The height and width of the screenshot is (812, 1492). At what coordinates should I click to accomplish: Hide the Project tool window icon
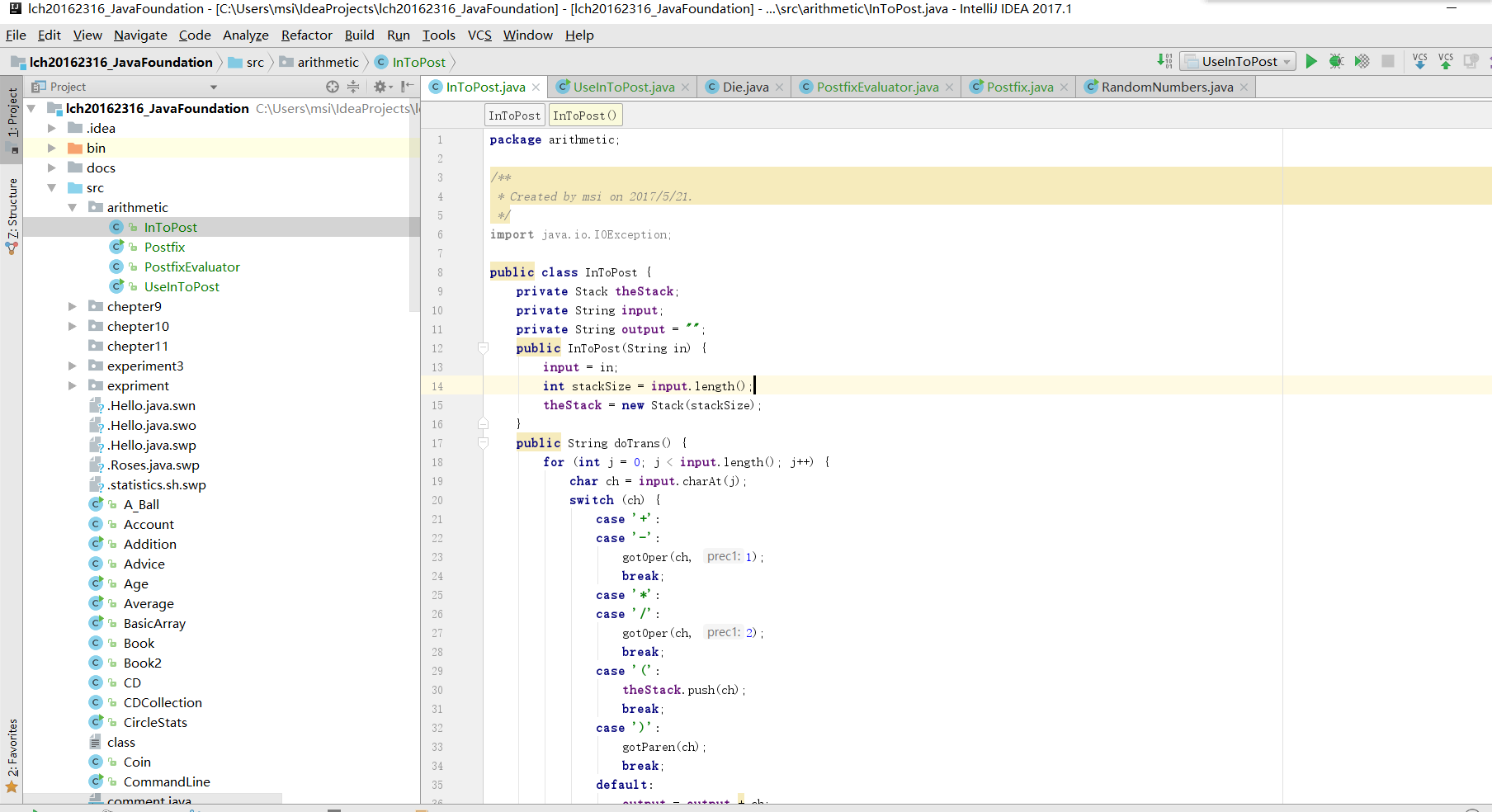[x=407, y=87]
